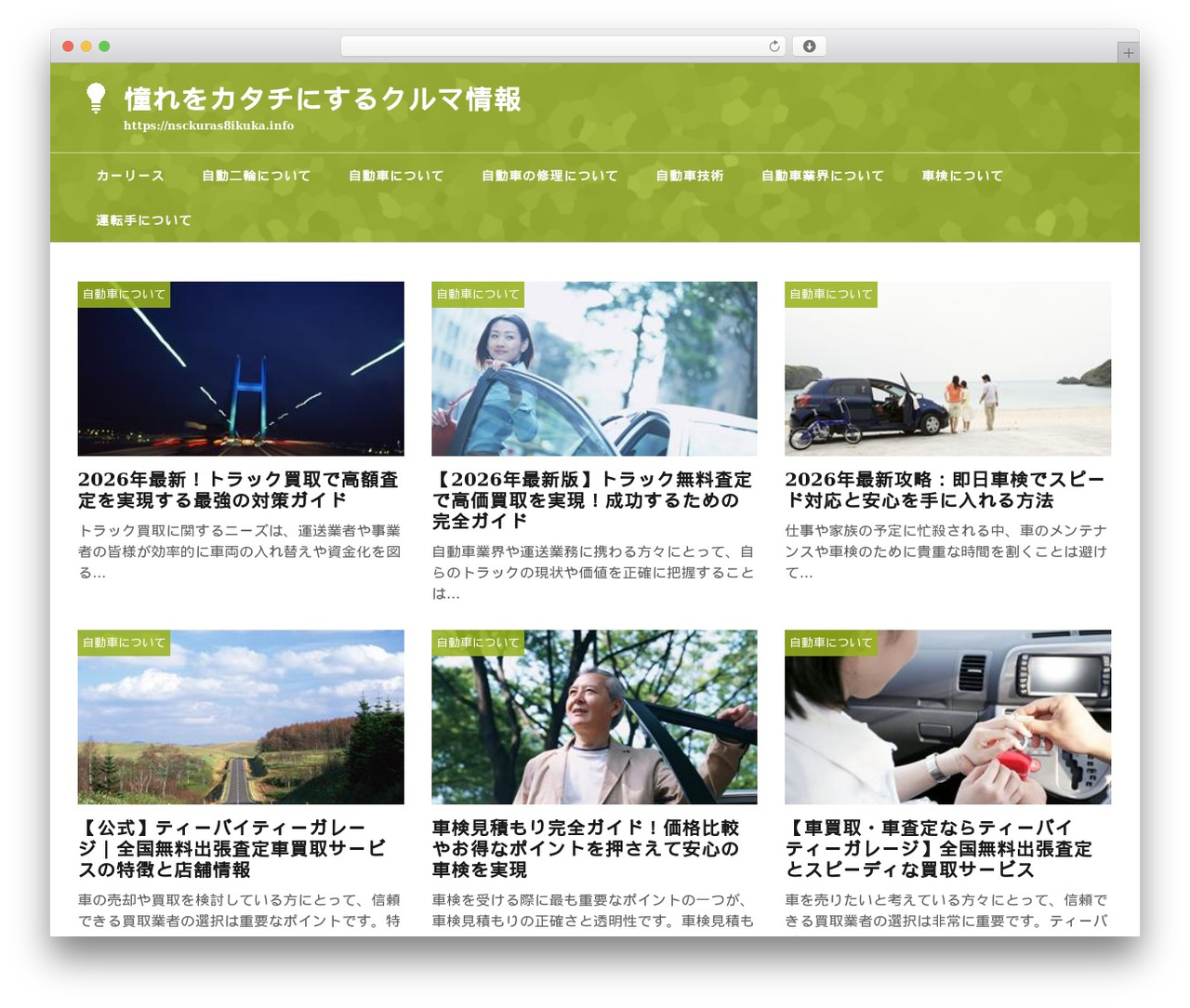Open the 自動車について navigation menu item
Image resolution: width=1190 pixels, height=1008 pixels.
[x=396, y=176]
